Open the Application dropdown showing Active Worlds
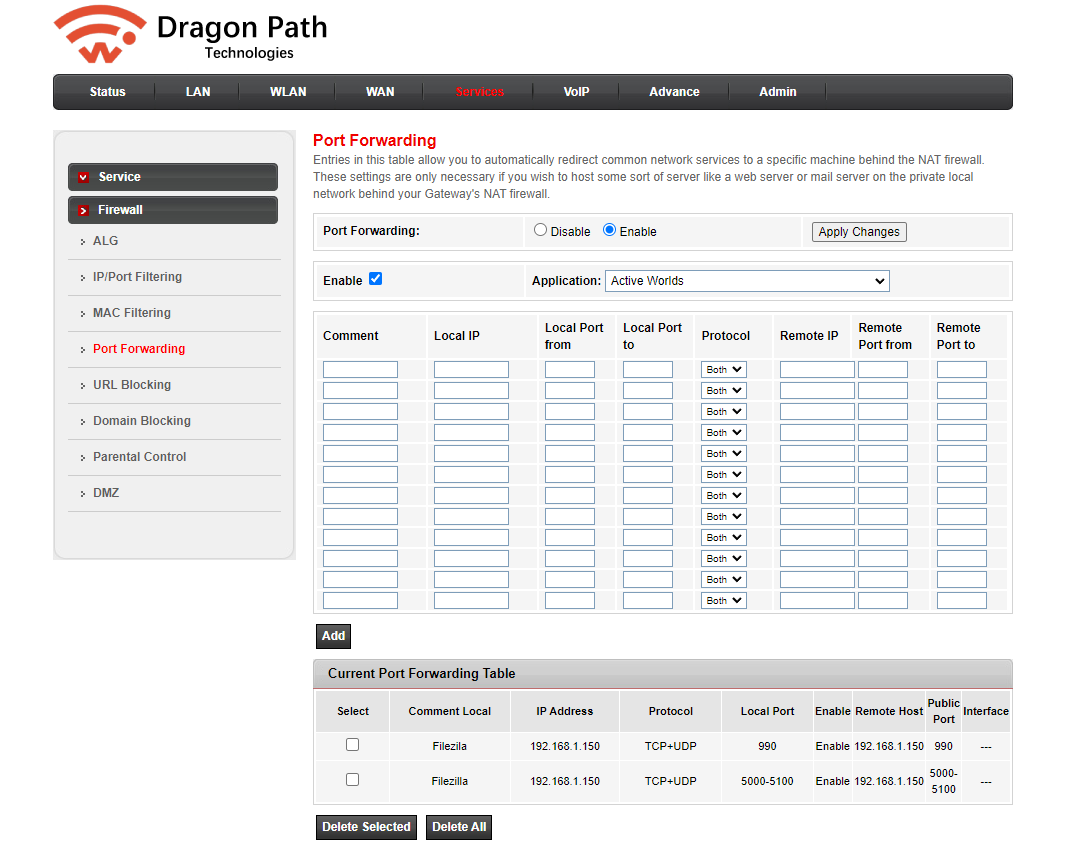 pos(747,281)
